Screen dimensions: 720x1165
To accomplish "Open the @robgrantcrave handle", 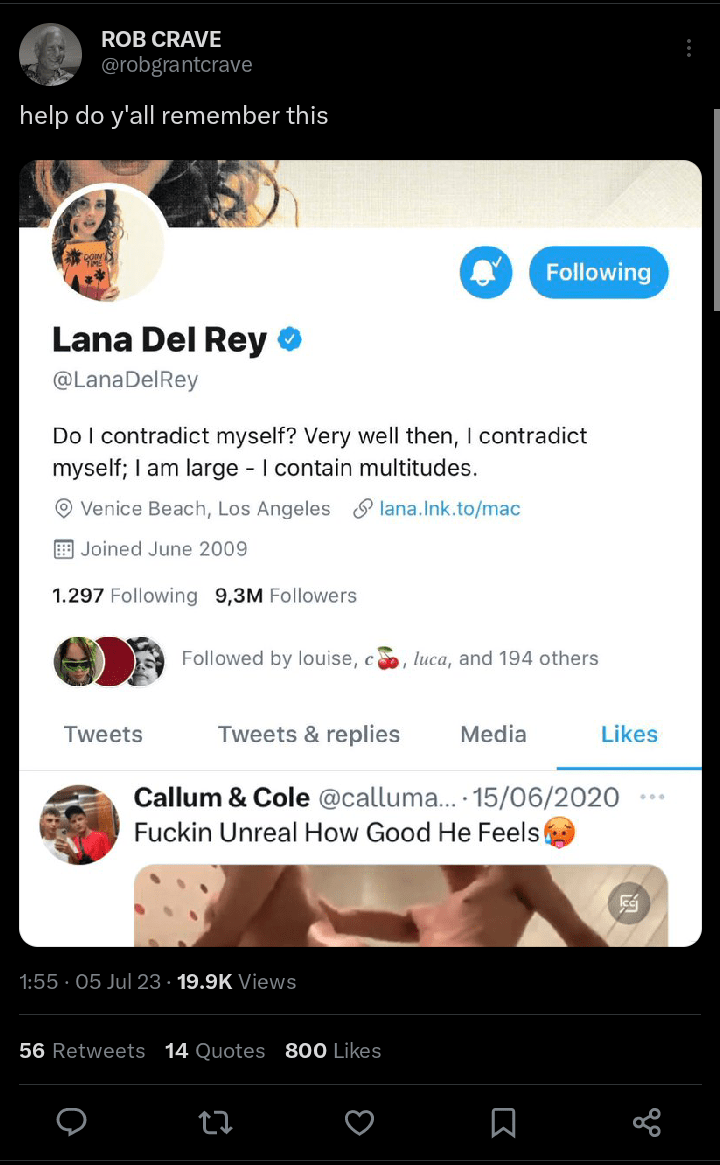I will click(x=177, y=66).
